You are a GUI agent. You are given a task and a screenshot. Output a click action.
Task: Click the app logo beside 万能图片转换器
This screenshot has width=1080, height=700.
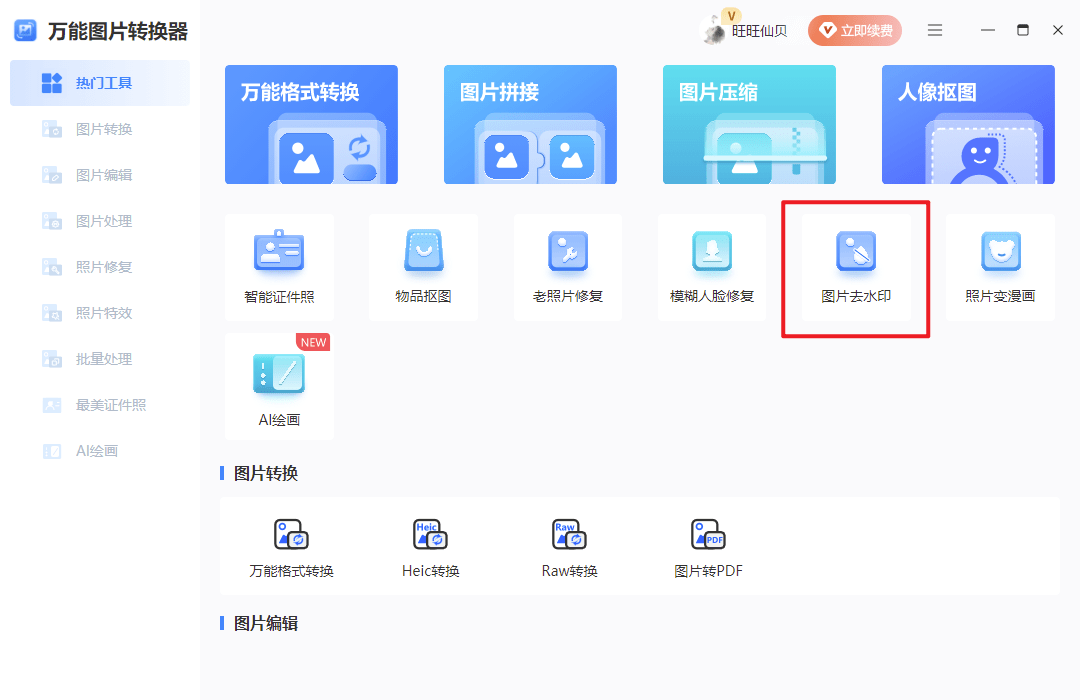tap(25, 30)
